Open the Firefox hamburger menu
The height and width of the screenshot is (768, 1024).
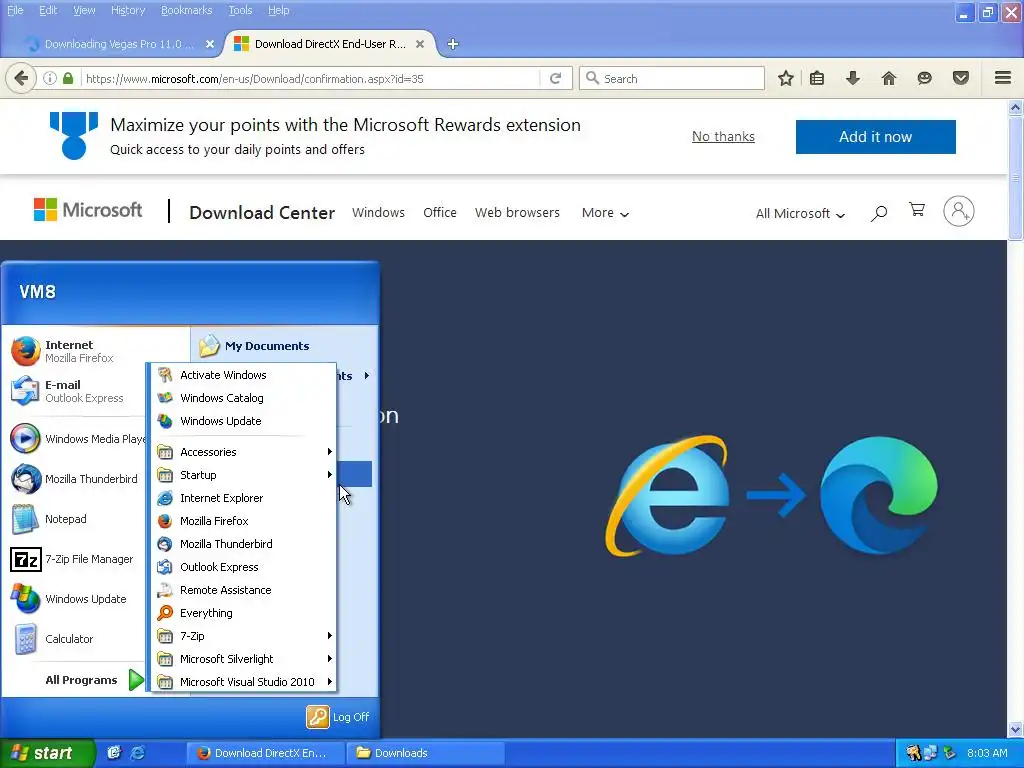pos(1003,78)
